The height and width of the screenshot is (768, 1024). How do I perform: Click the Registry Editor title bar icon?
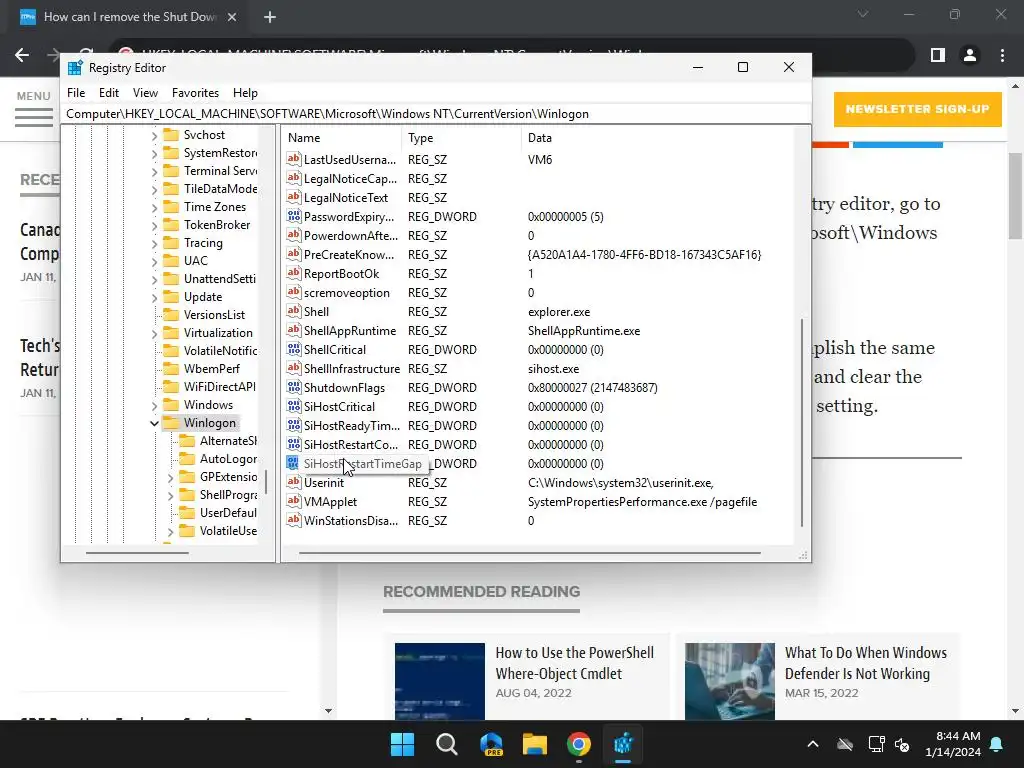tap(75, 68)
